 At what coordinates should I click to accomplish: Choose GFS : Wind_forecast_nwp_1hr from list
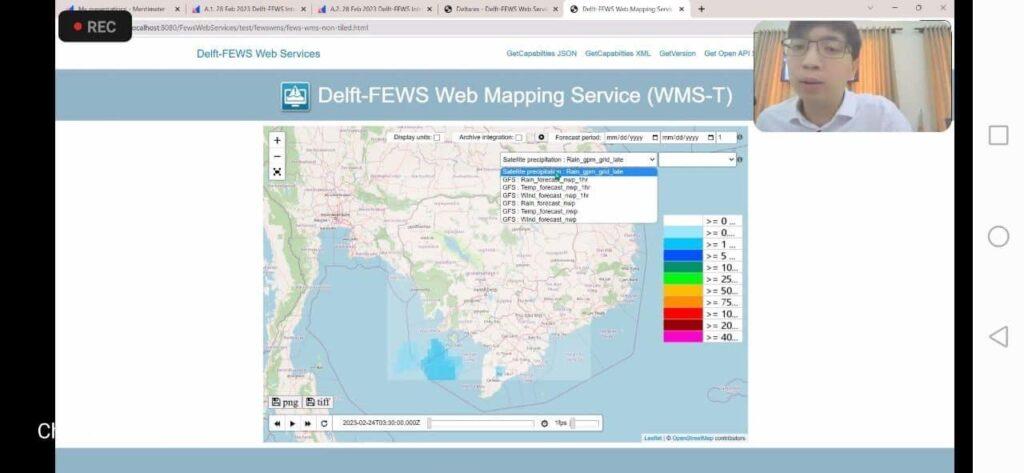pyautogui.click(x=579, y=195)
